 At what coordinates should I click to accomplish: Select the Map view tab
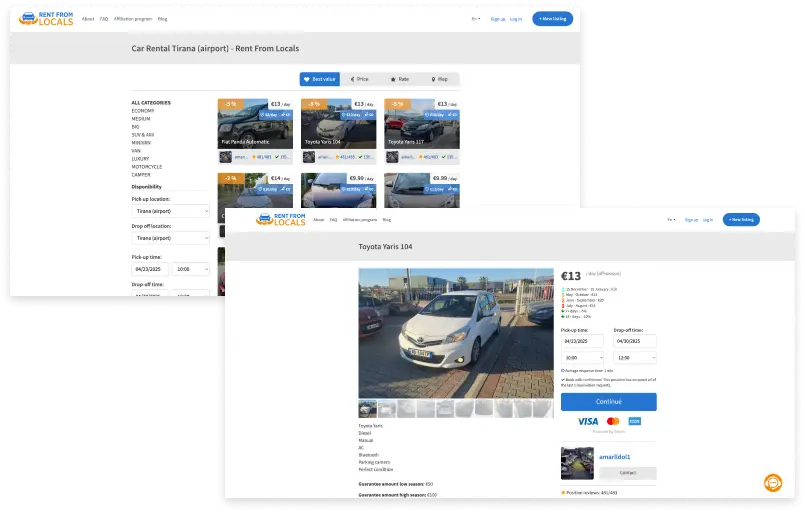pos(440,79)
